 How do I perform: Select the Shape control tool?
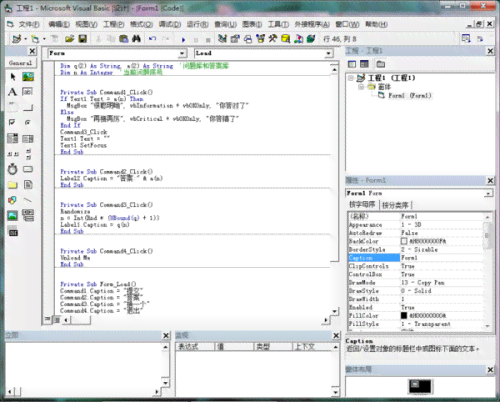[13, 200]
